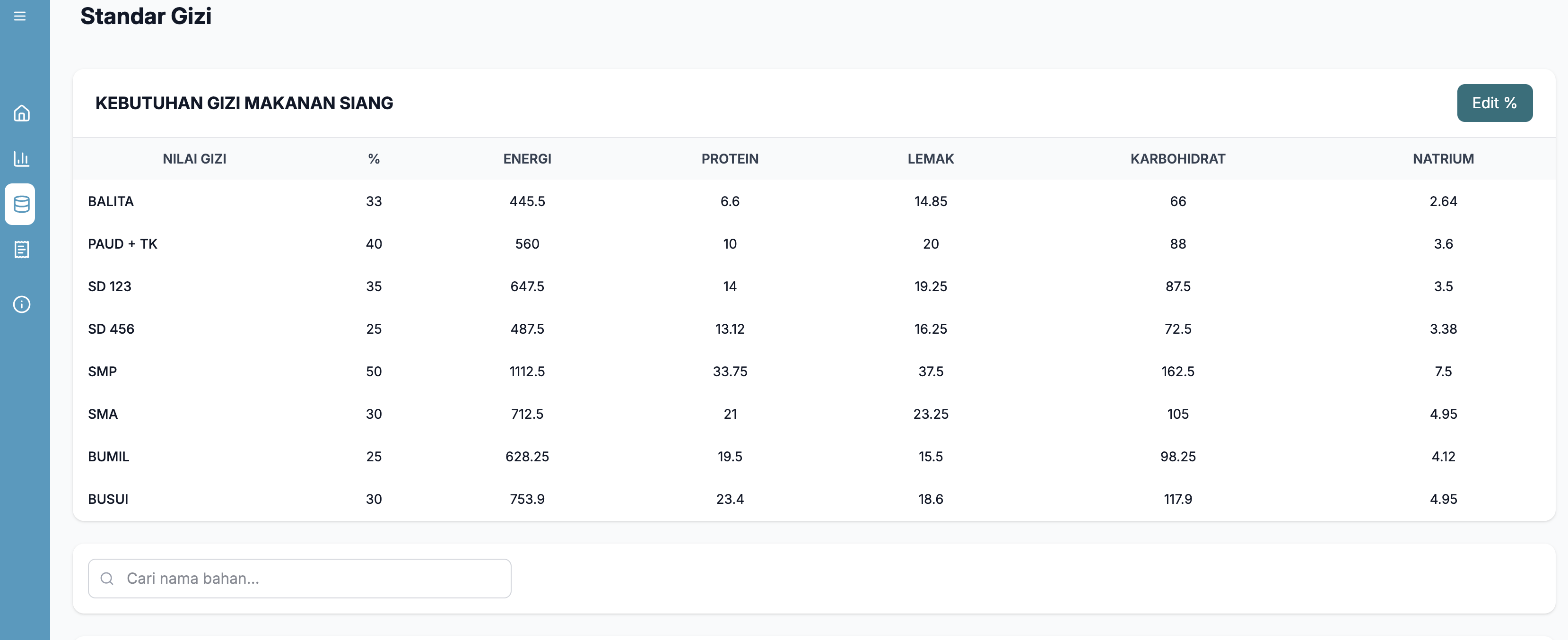Open the hamburger menu in sidebar
Viewport: 1568px width, 640px height.
20,16
